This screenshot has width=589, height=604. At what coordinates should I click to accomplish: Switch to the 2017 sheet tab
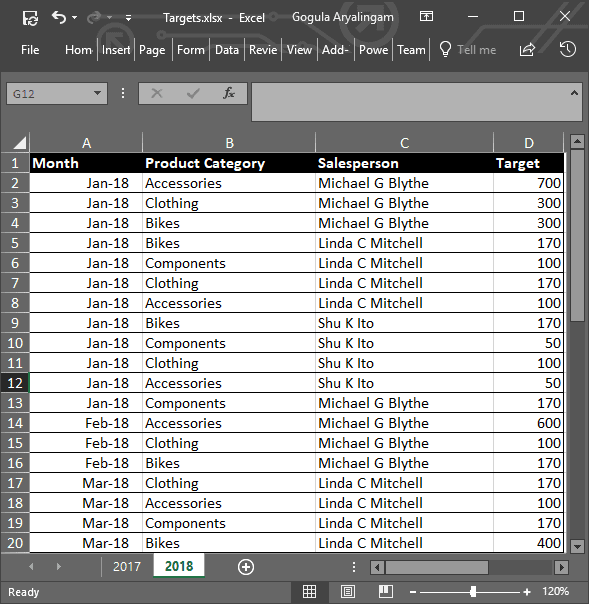click(x=127, y=567)
